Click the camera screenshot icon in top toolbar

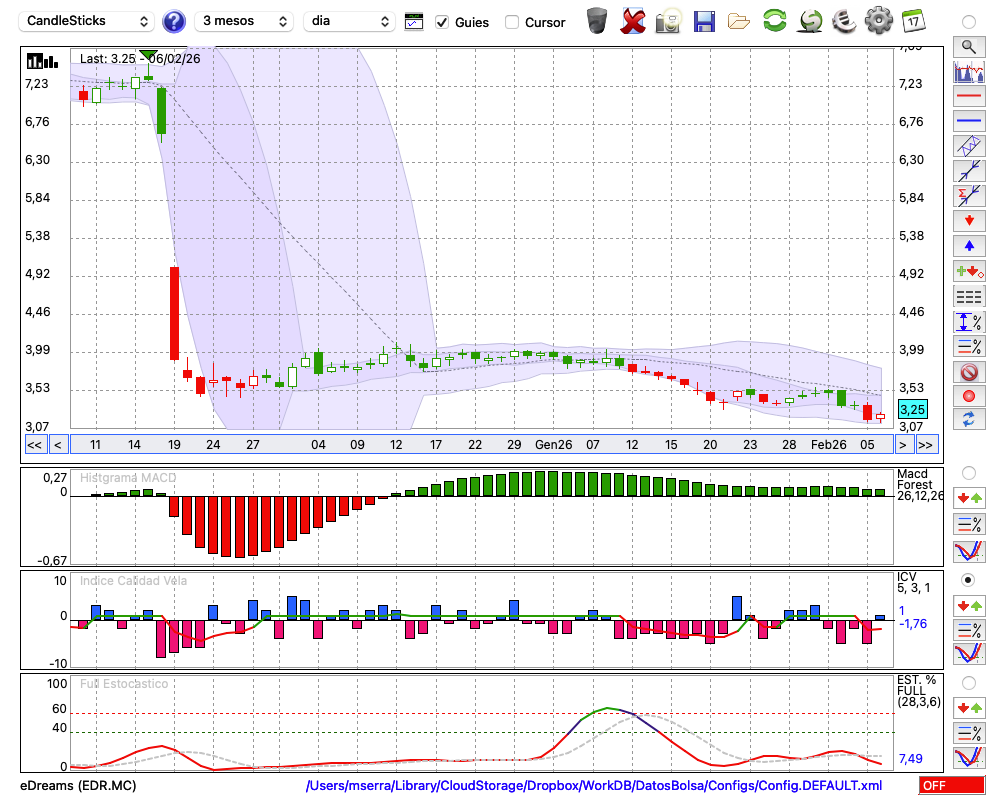coord(668,22)
